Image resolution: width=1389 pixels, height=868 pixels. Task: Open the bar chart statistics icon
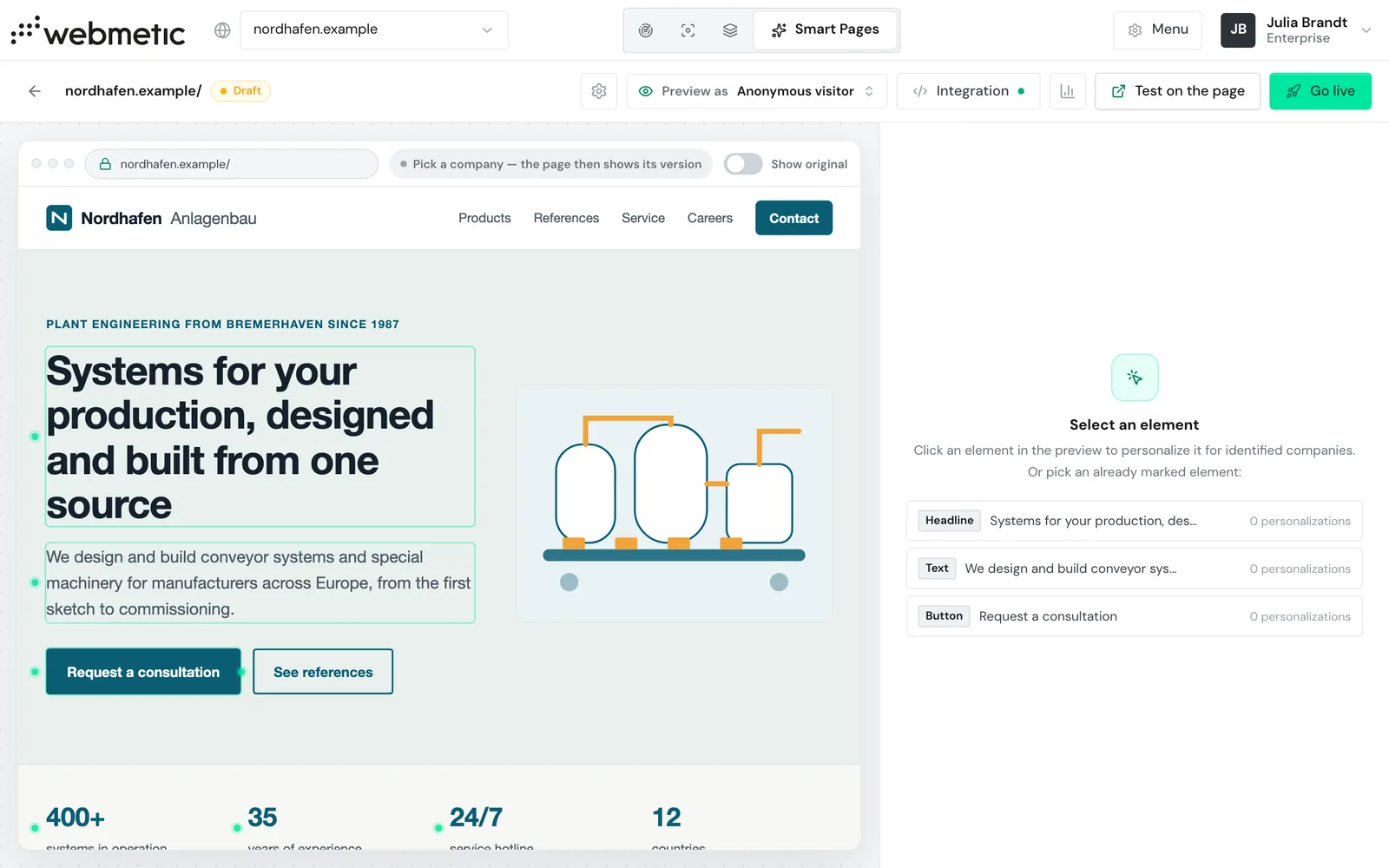[x=1068, y=91]
